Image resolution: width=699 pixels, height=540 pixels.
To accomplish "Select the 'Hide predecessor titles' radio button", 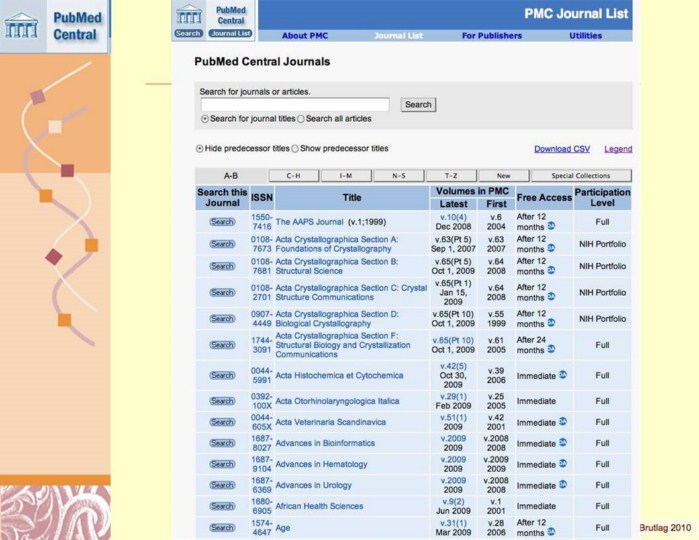I will pos(199,149).
